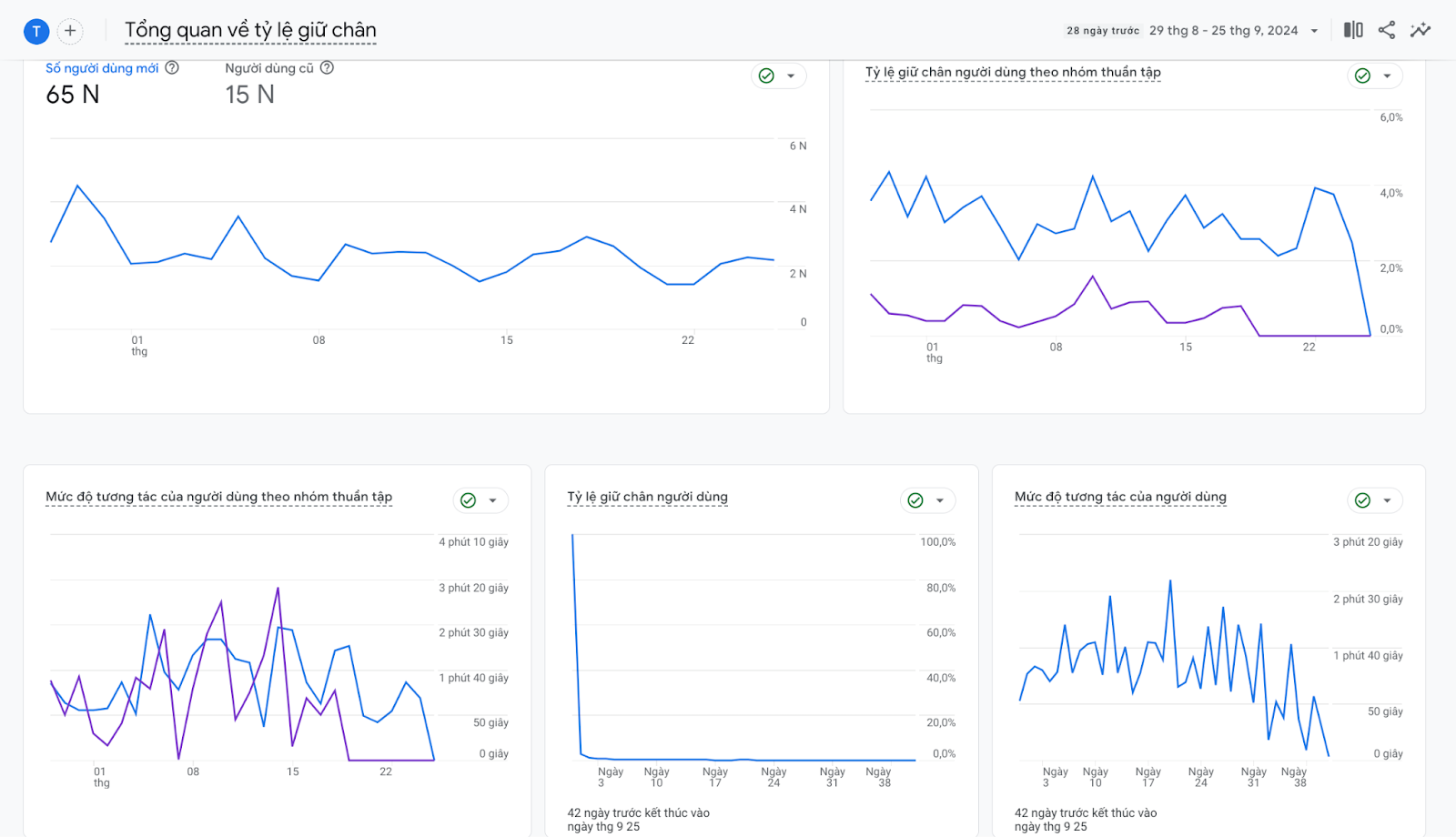The image size is (1456, 837).
Task: Expand dropdown on cohort retention card
Action: (1387, 76)
